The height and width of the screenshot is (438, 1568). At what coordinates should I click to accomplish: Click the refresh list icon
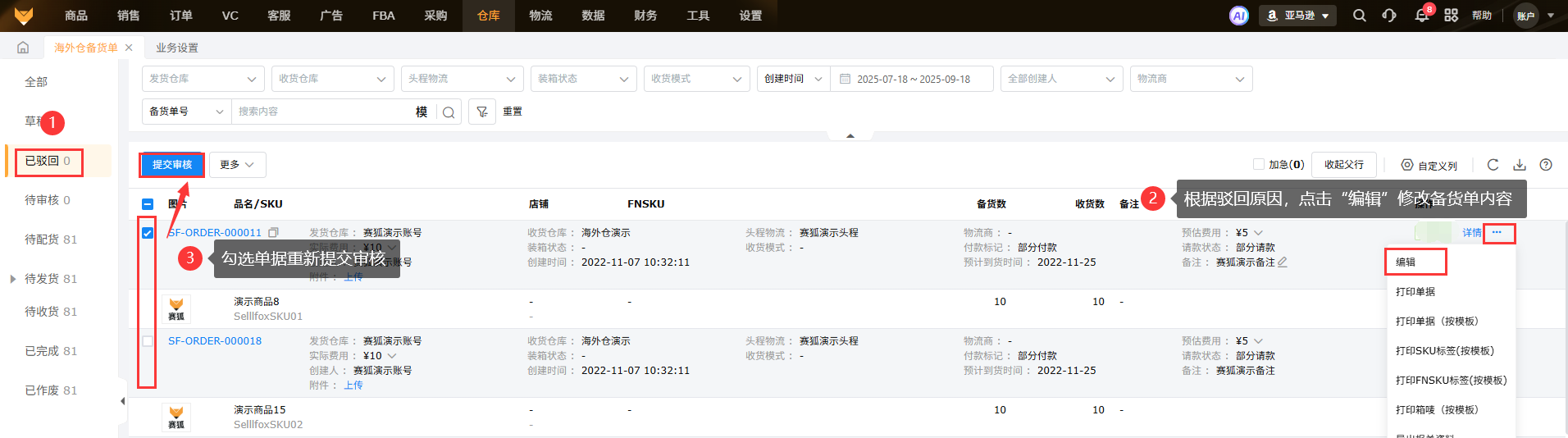[x=1493, y=165]
